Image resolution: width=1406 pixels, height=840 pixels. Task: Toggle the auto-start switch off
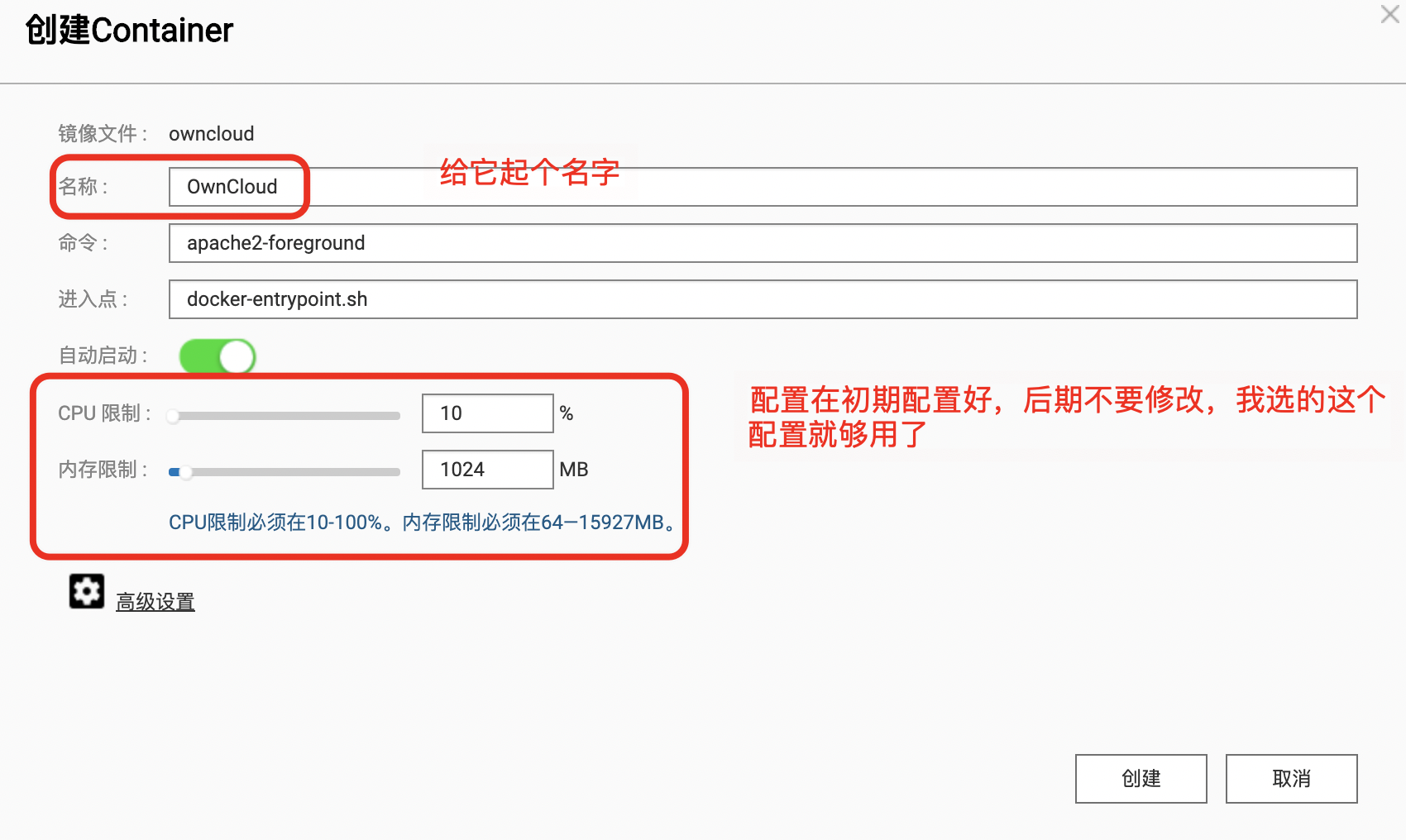click(218, 356)
